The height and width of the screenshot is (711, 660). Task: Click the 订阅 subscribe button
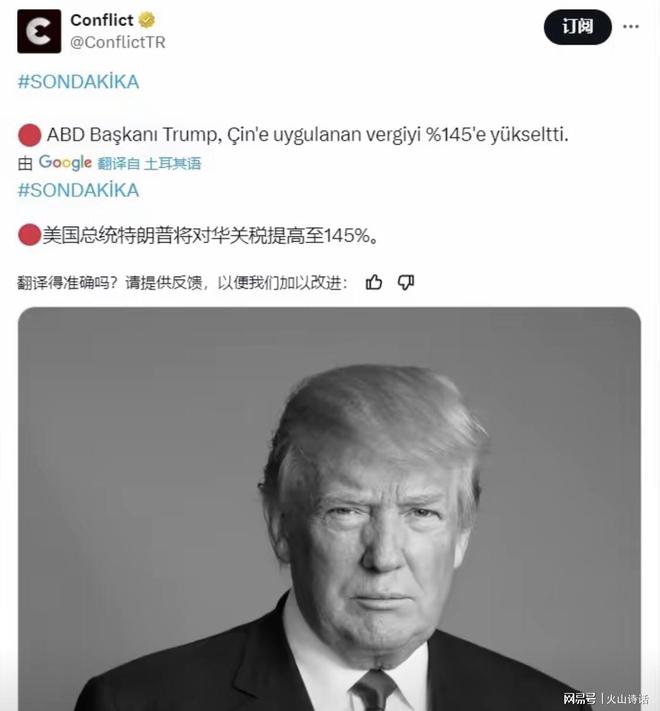pos(578,27)
